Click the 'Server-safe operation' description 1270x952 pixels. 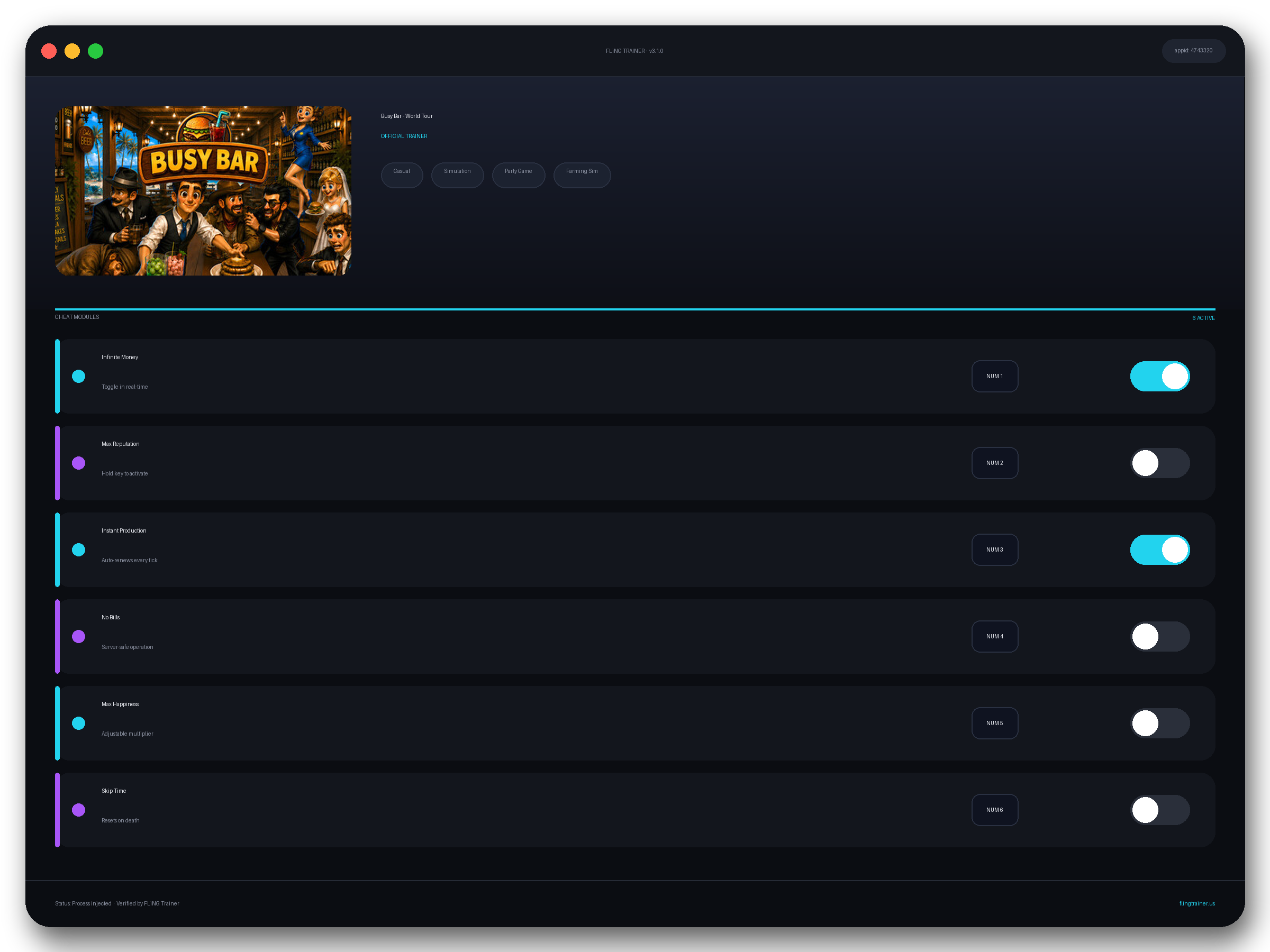coord(128,647)
